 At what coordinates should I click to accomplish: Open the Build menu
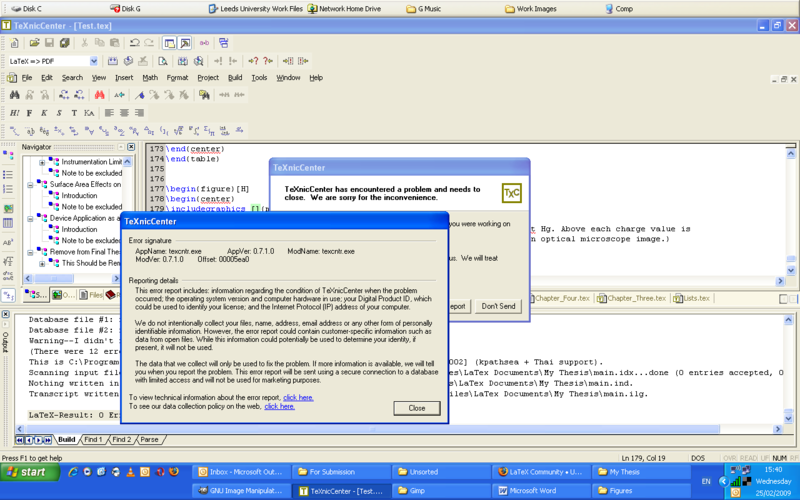[235, 78]
